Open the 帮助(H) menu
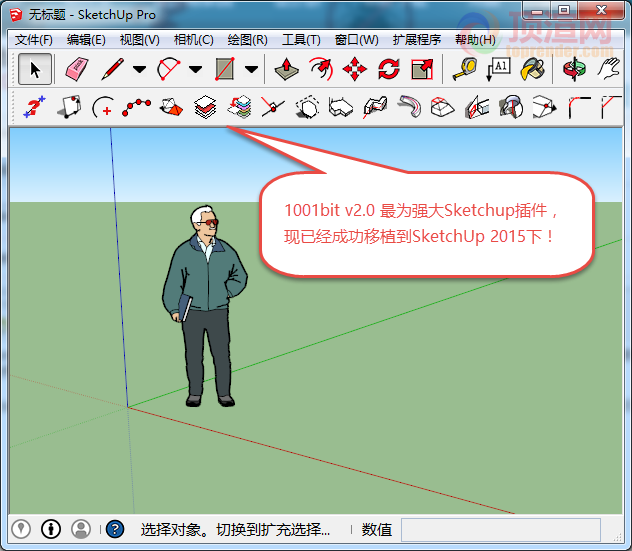 (475, 40)
